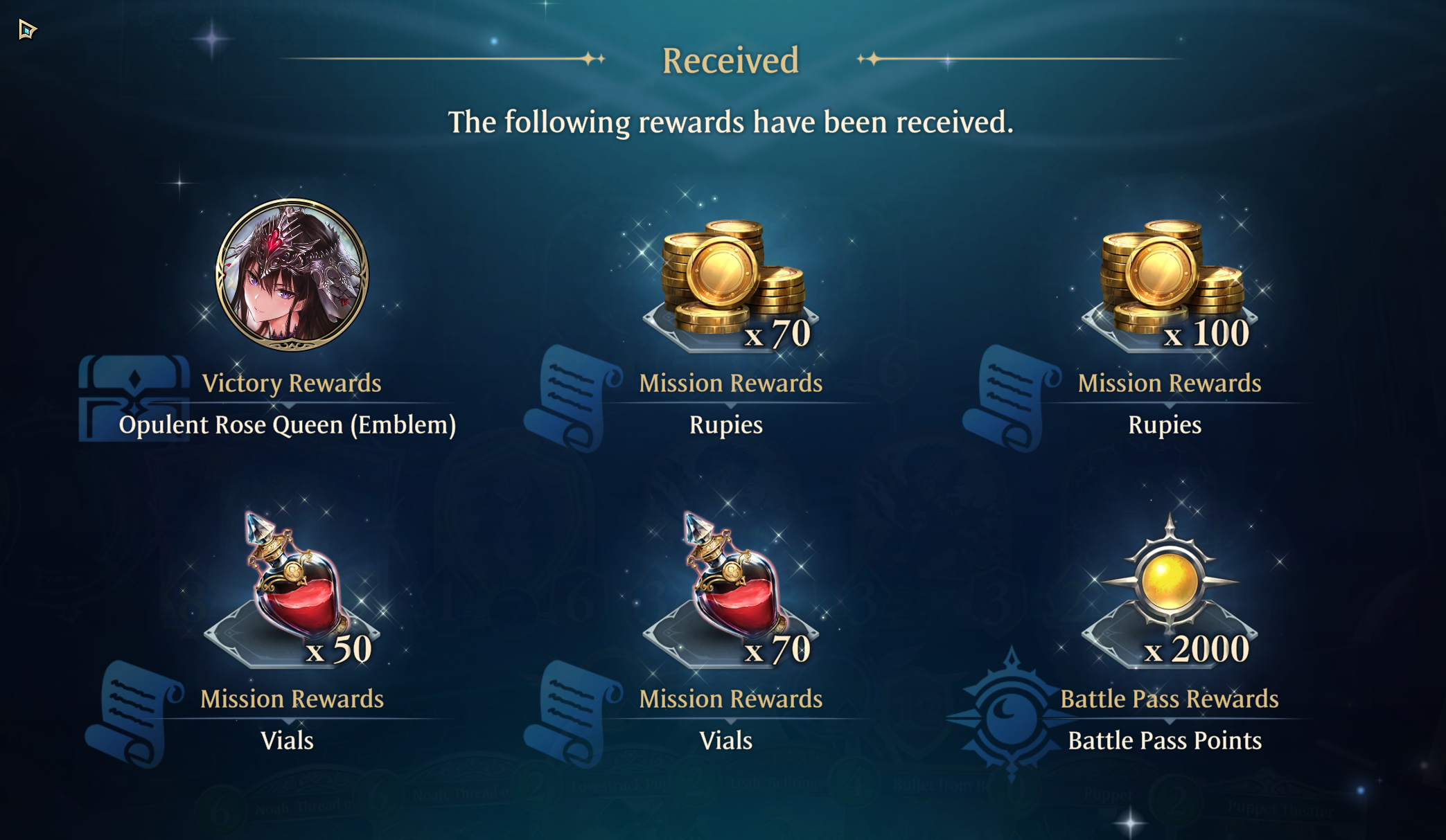
Task: Click the scroll icon beside x 50 Vials
Action: 134,715
